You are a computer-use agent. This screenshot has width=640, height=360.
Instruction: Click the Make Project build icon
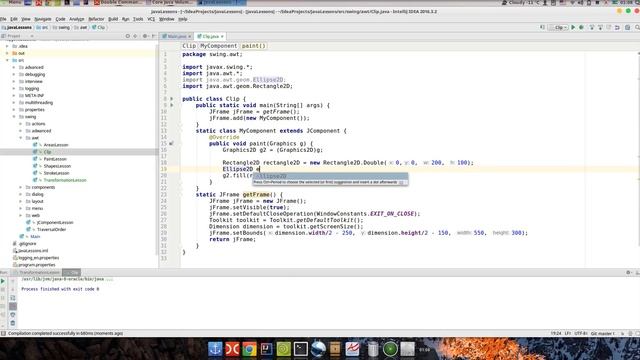click(542, 27)
